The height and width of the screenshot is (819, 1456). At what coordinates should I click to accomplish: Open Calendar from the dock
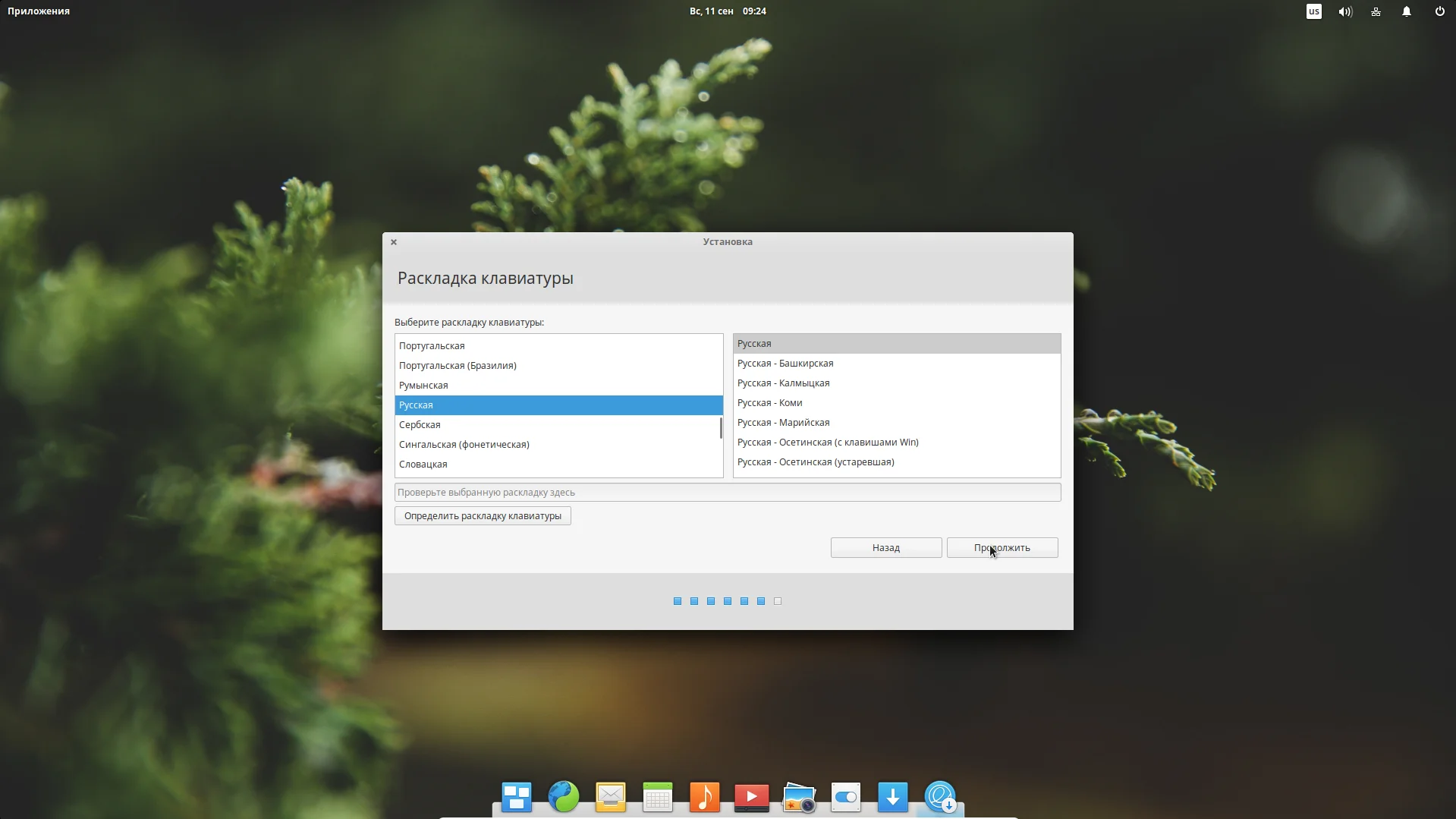658,797
